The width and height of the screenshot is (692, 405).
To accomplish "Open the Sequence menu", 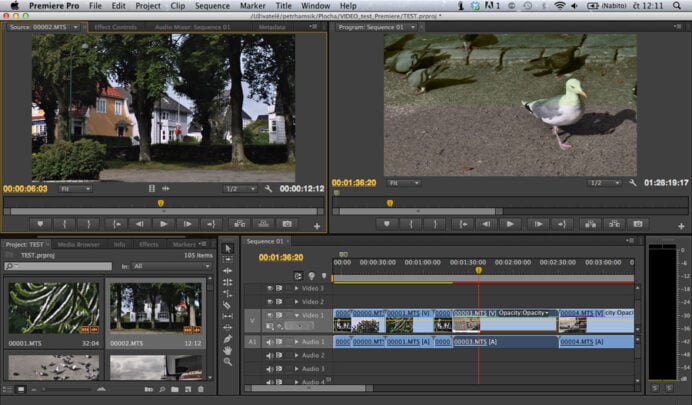I will click(x=212, y=6).
